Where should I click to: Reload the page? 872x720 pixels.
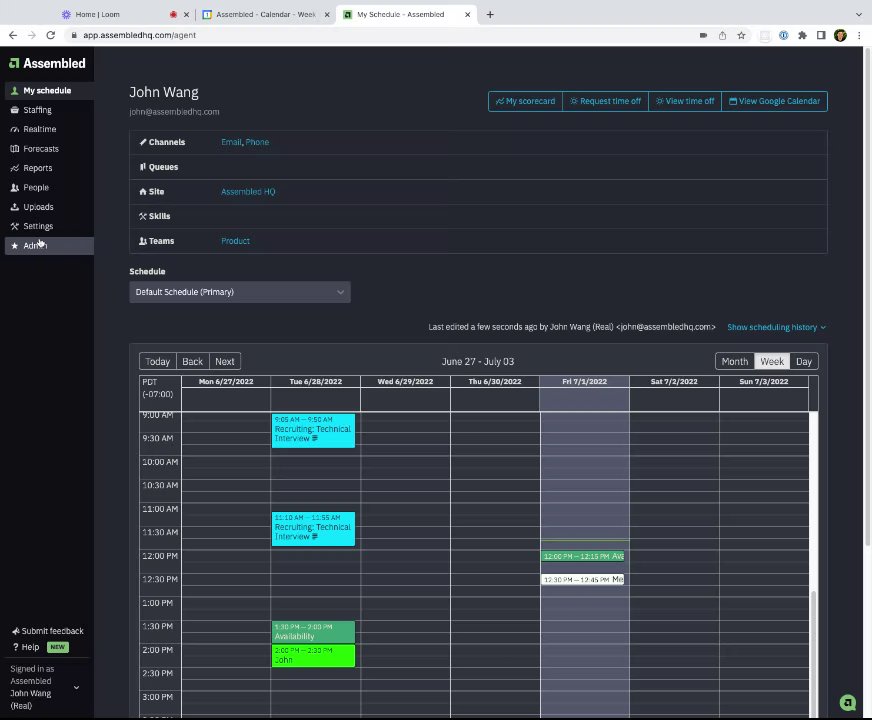(x=51, y=35)
